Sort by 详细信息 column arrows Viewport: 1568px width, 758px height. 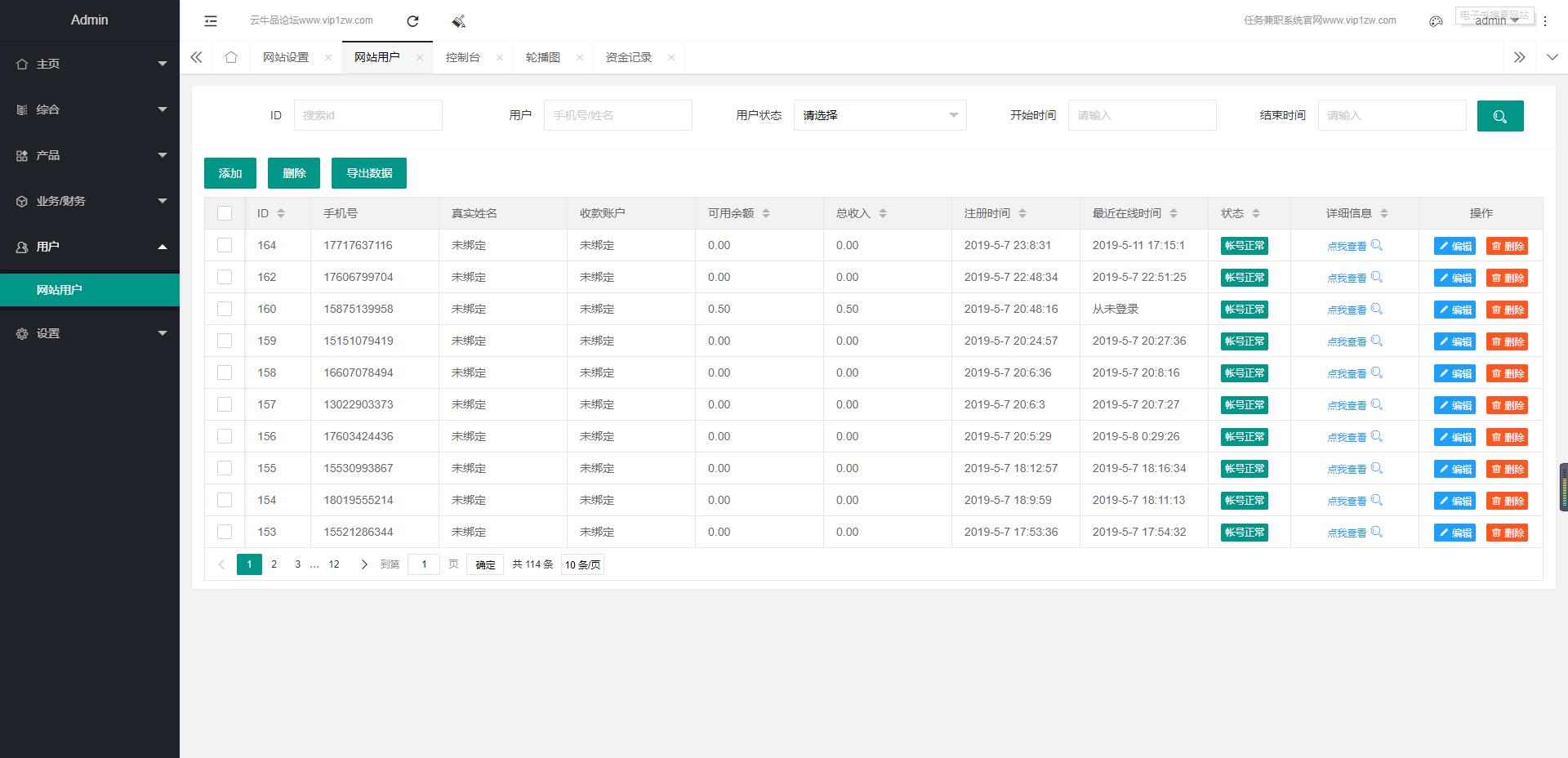point(1384,213)
